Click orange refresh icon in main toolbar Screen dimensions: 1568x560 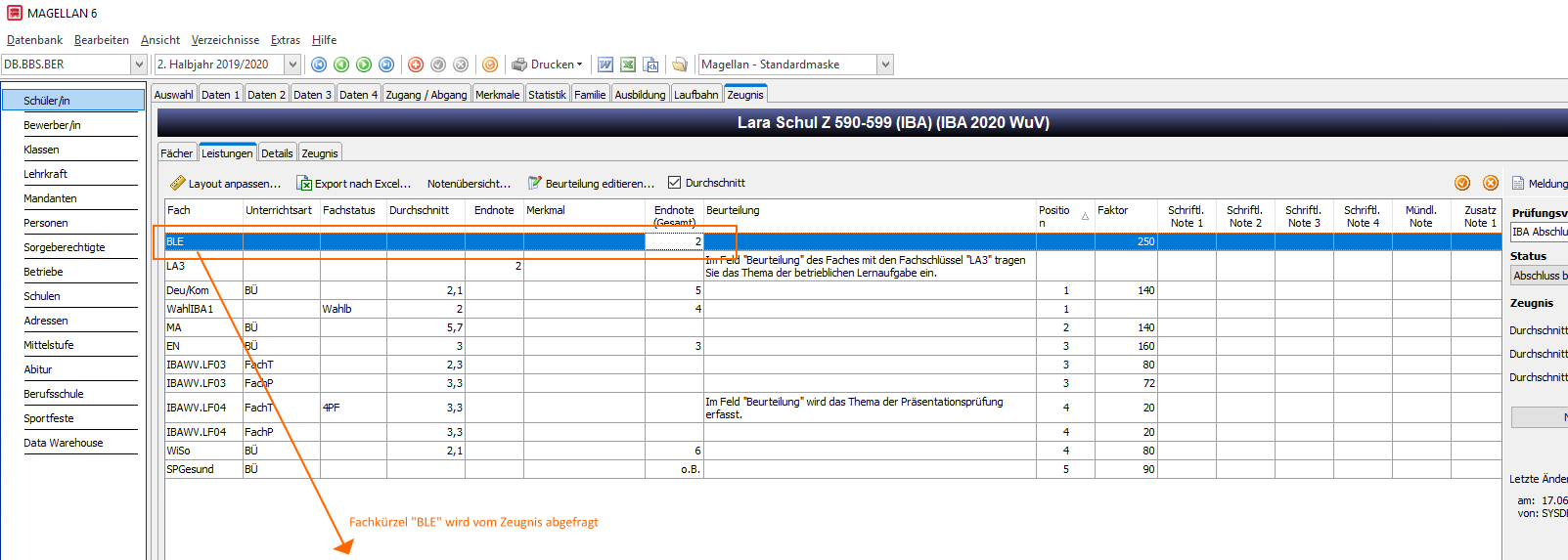tap(490, 65)
